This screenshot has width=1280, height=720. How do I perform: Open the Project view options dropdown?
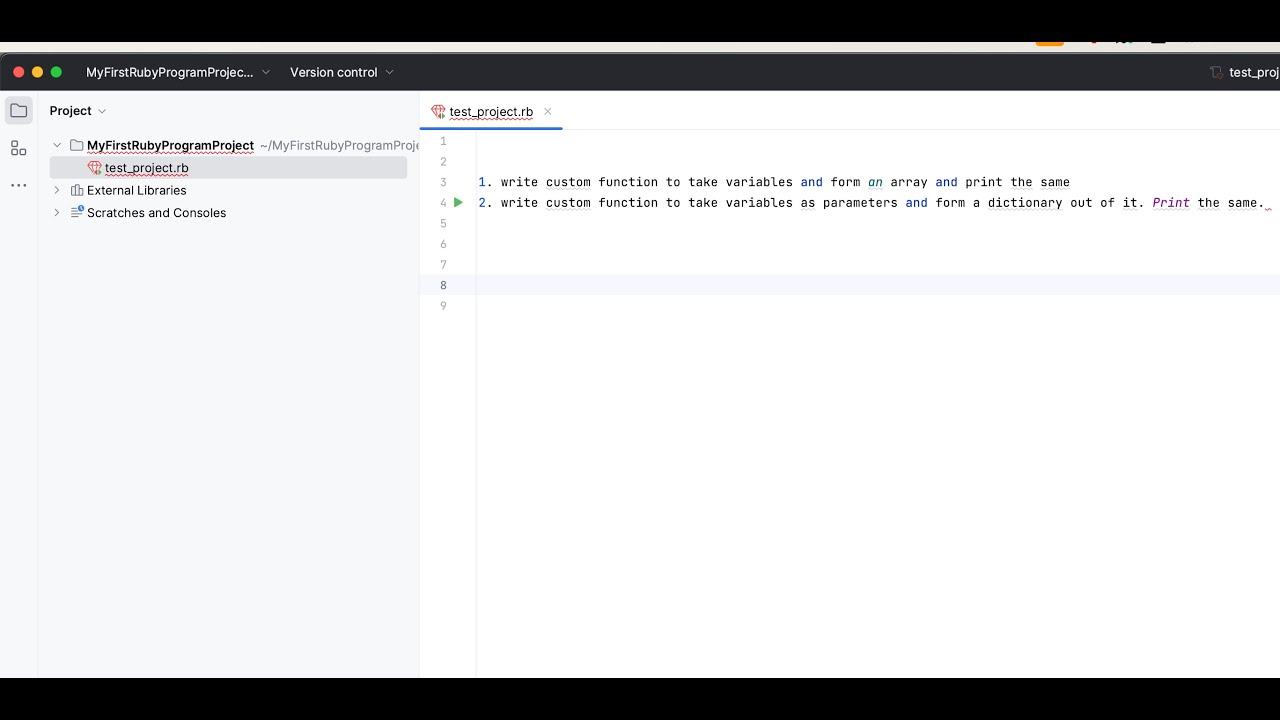point(102,111)
